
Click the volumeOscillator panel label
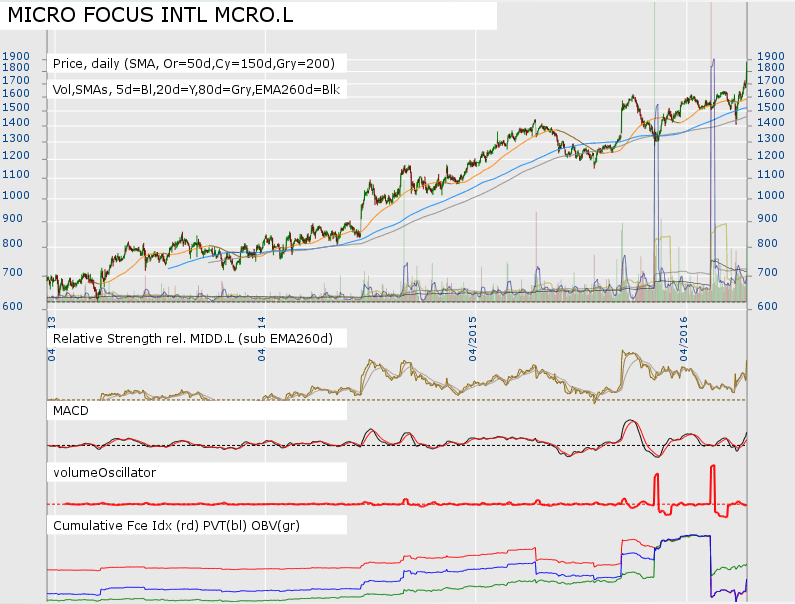(x=104, y=472)
